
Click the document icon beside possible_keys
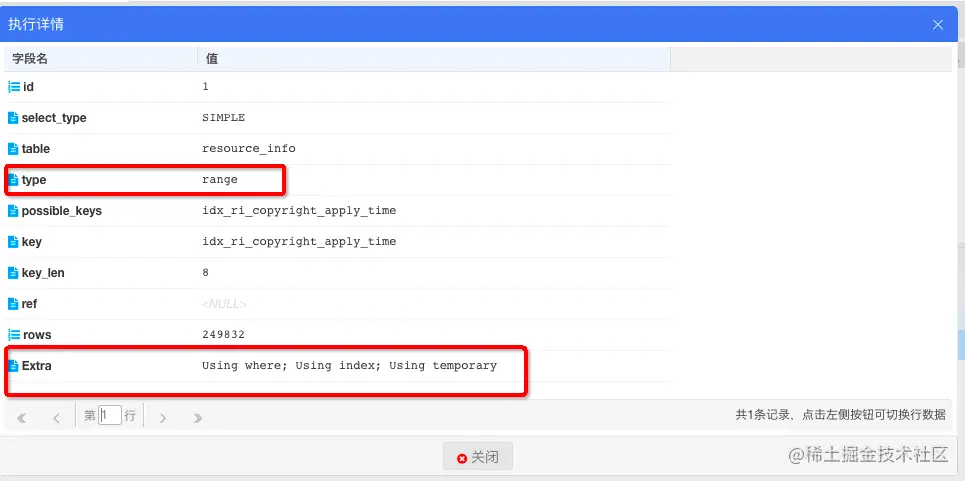(x=13, y=211)
